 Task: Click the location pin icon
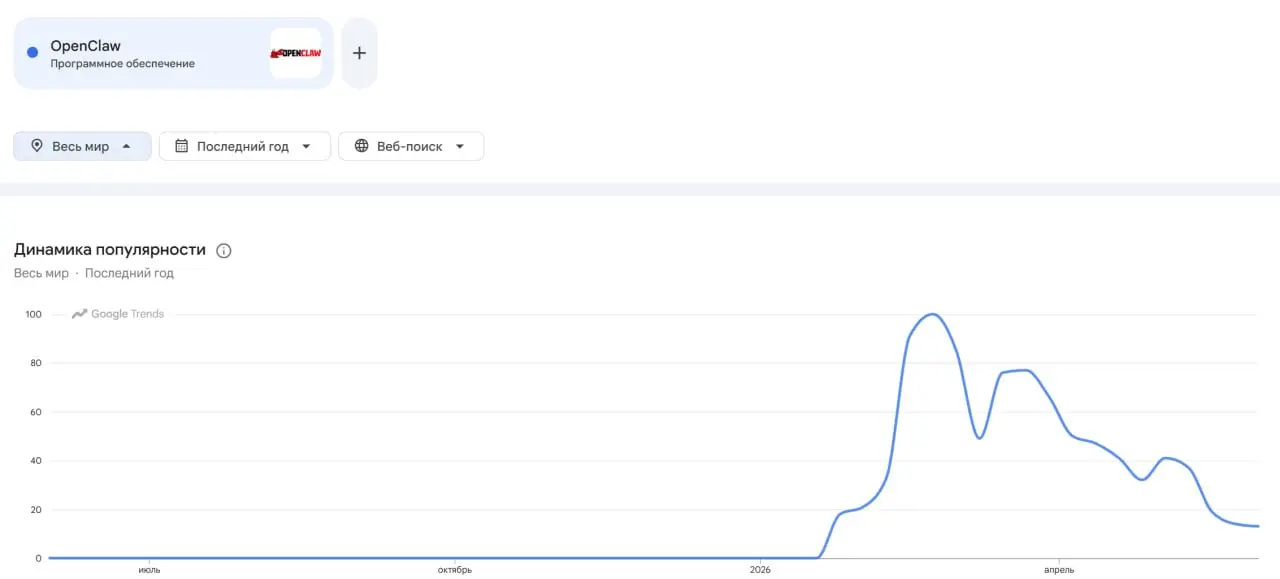pos(37,146)
